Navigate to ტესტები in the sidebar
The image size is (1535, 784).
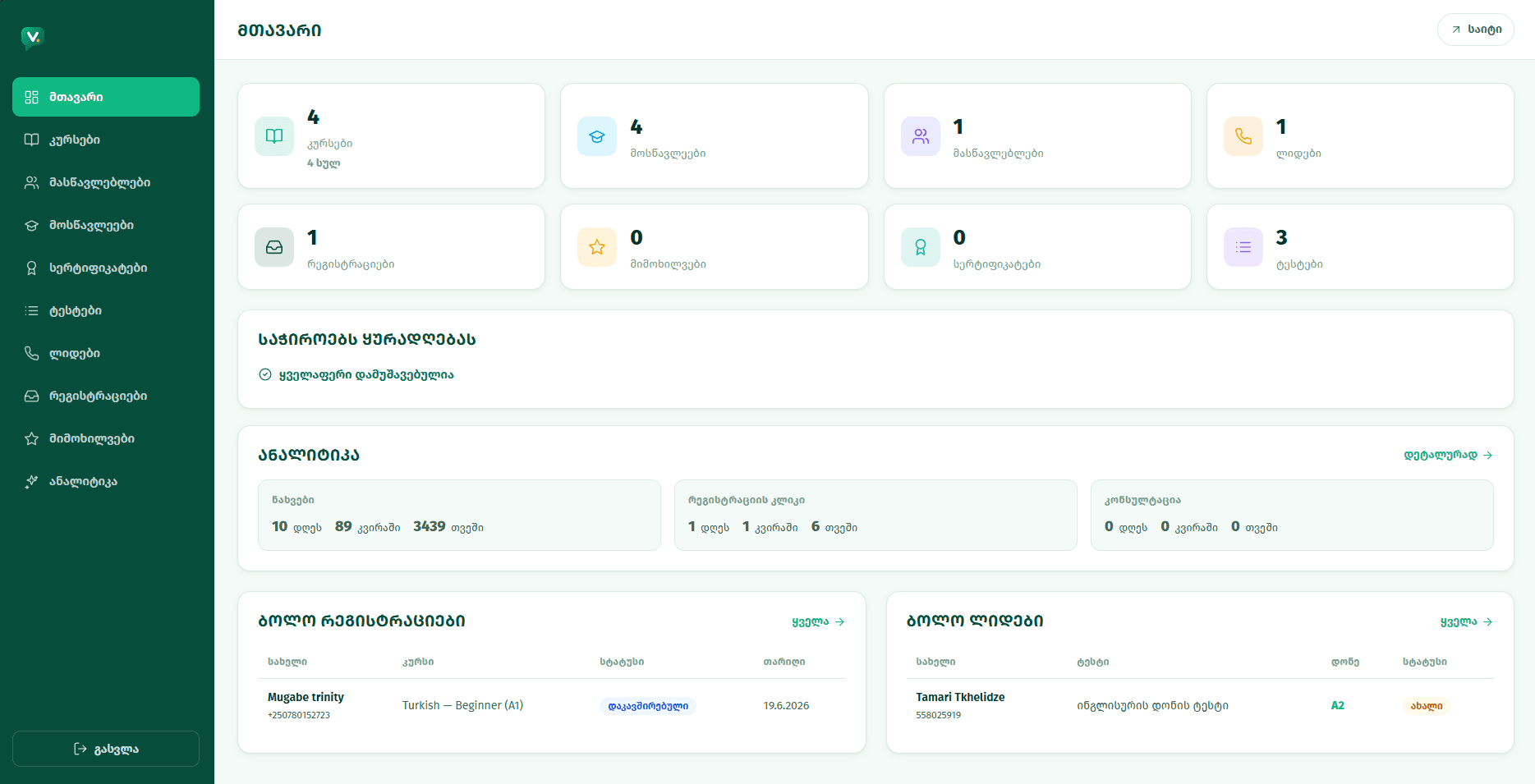tap(106, 310)
